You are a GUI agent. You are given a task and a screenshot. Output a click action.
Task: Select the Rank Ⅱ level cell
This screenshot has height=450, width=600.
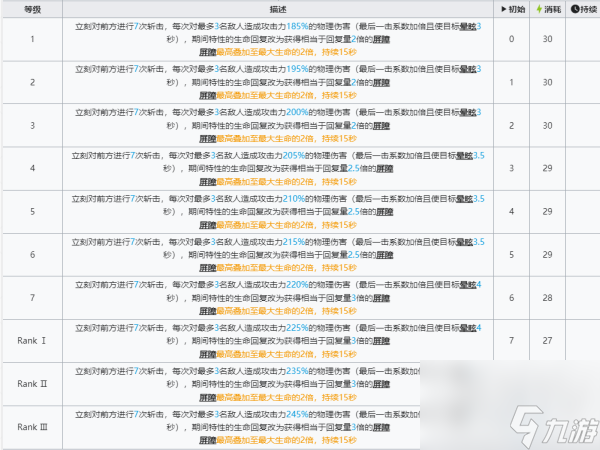[33, 384]
